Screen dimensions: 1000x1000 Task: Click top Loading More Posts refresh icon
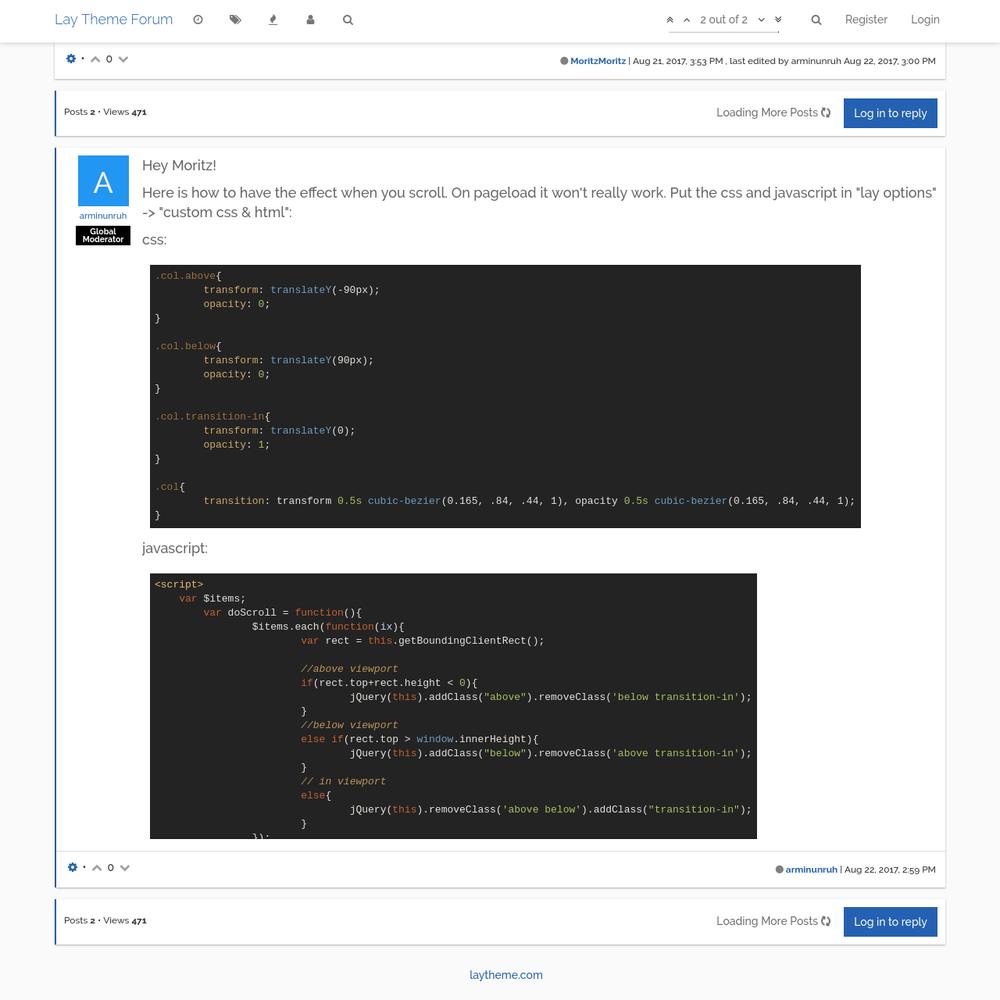pyautogui.click(x=826, y=113)
